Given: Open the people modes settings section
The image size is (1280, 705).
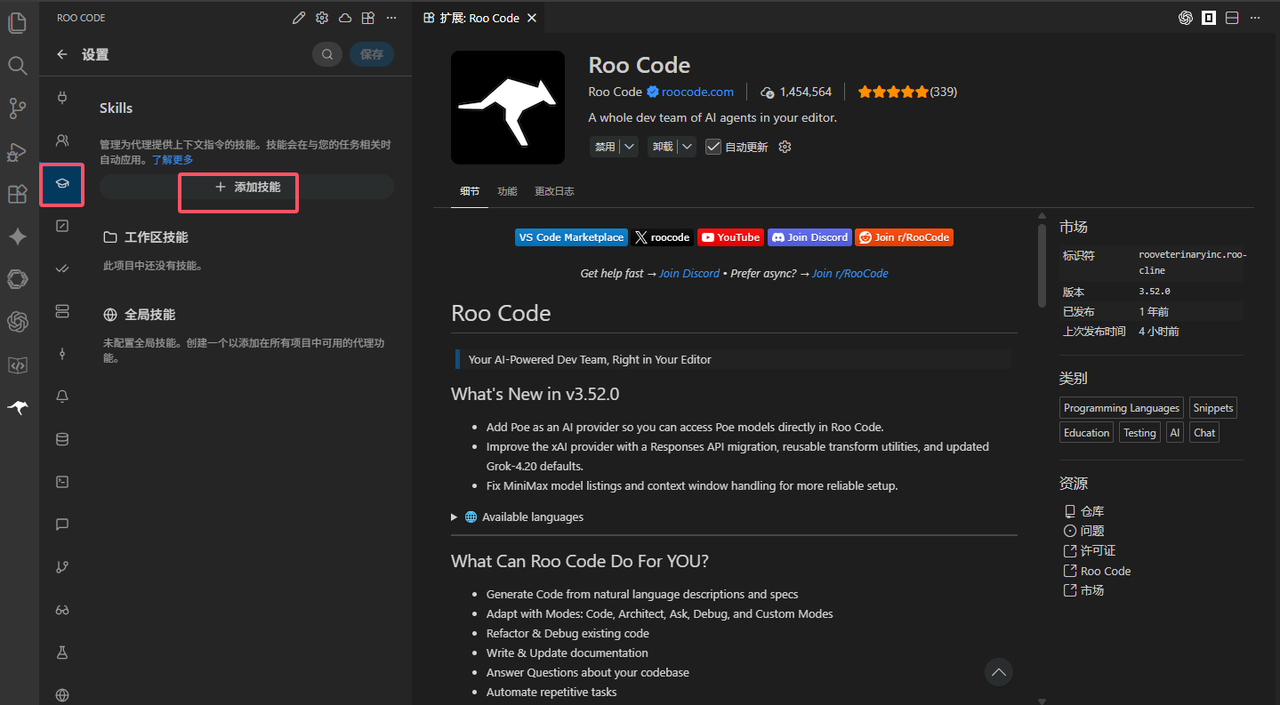Looking at the screenshot, I should point(62,141).
